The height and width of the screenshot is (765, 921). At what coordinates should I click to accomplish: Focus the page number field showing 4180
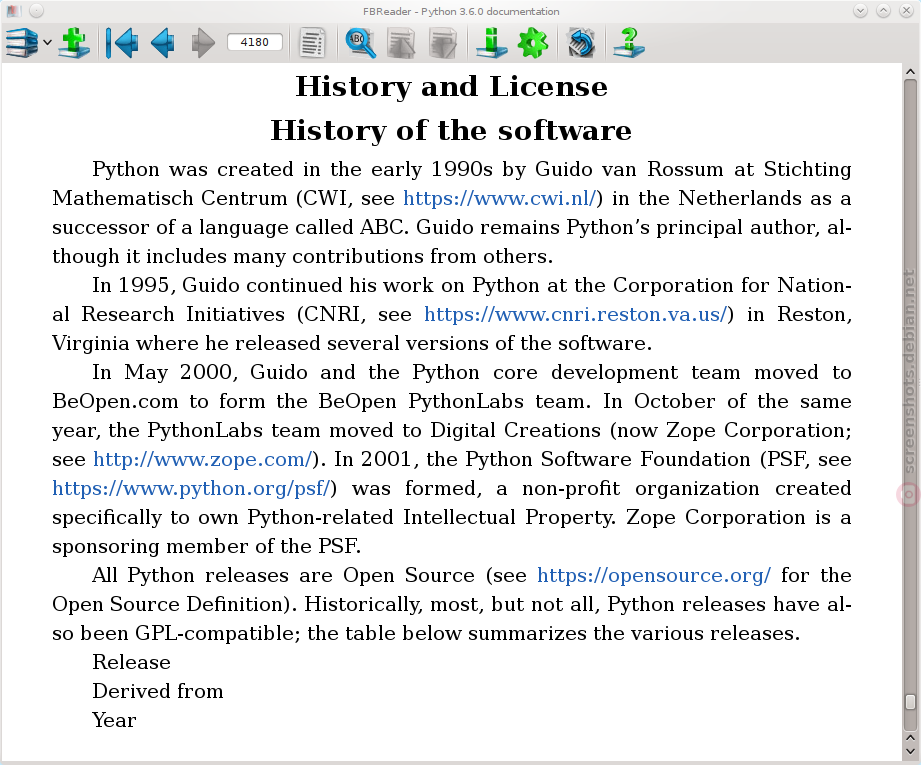click(x=254, y=42)
